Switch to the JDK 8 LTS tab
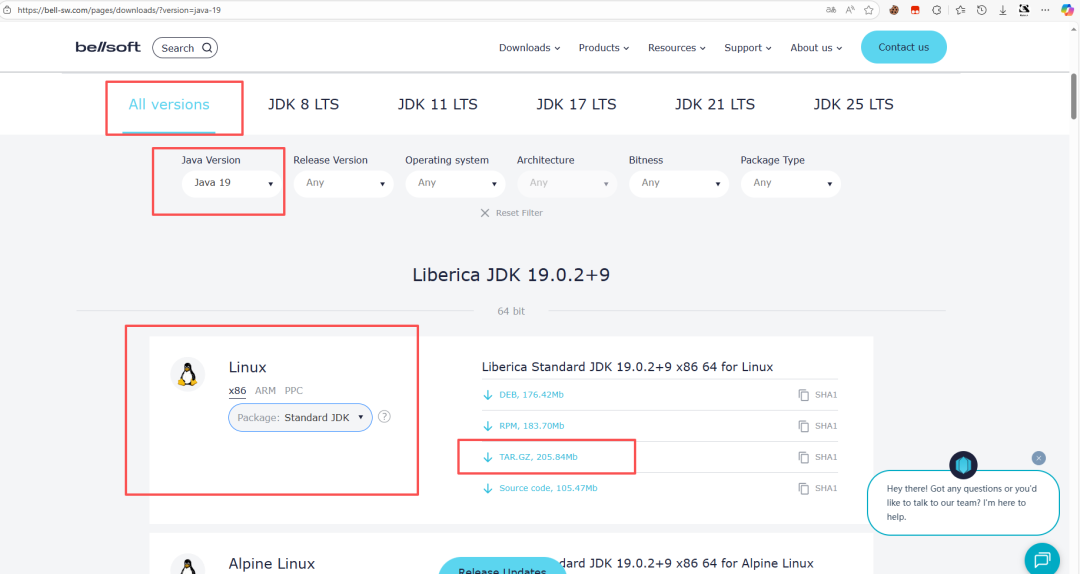 click(x=303, y=105)
